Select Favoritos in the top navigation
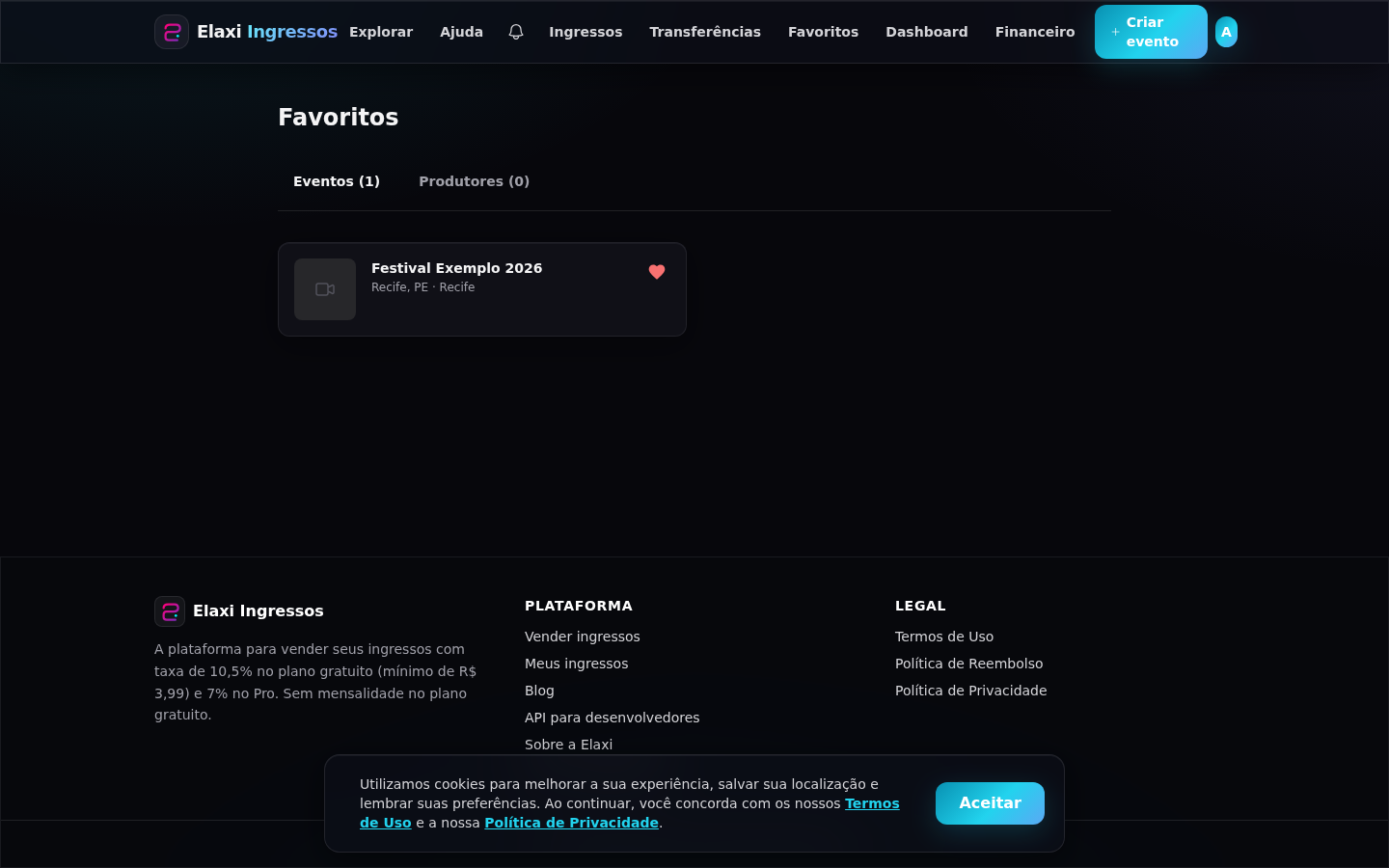This screenshot has width=1389, height=868. click(x=823, y=32)
